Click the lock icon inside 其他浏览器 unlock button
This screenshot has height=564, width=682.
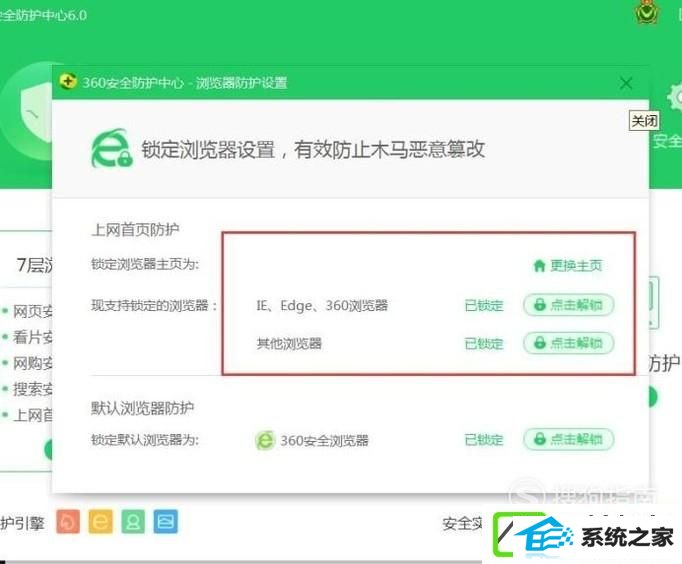[x=540, y=343]
